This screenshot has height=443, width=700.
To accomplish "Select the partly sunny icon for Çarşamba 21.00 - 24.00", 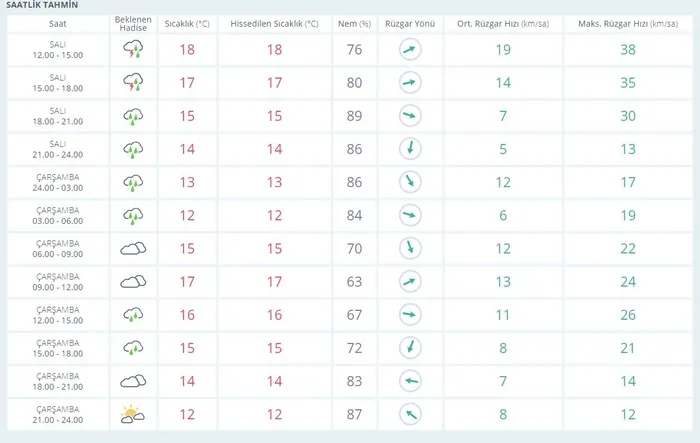I will point(133,413).
